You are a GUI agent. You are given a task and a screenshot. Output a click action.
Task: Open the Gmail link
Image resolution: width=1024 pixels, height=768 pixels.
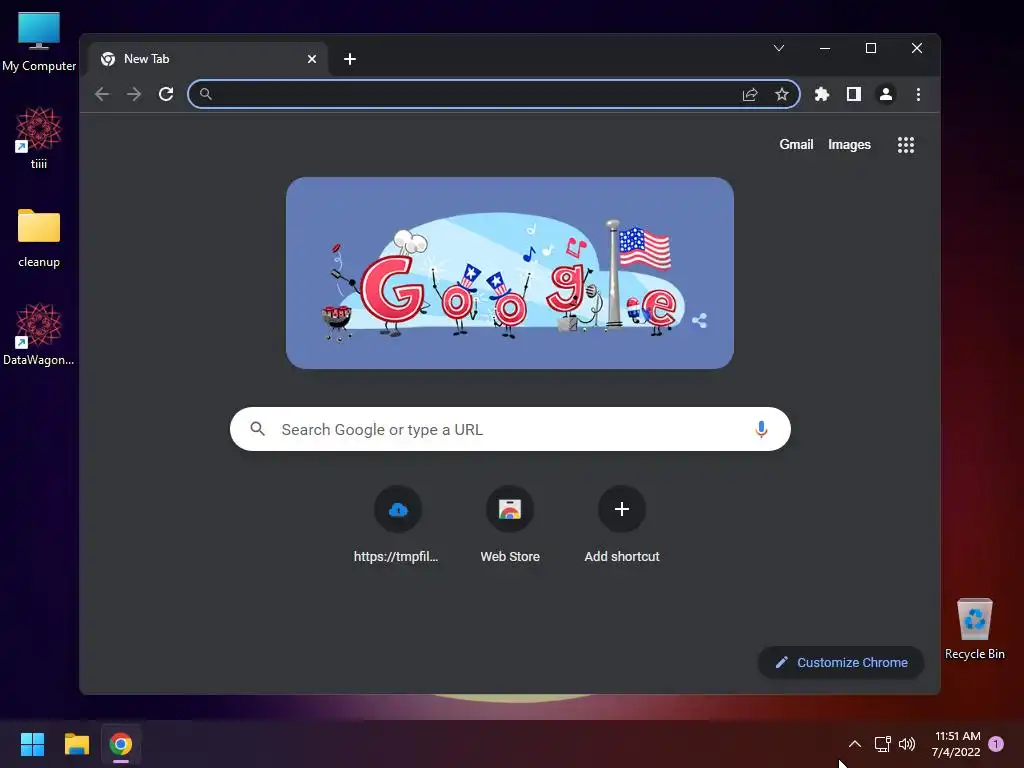coord(796,144)
